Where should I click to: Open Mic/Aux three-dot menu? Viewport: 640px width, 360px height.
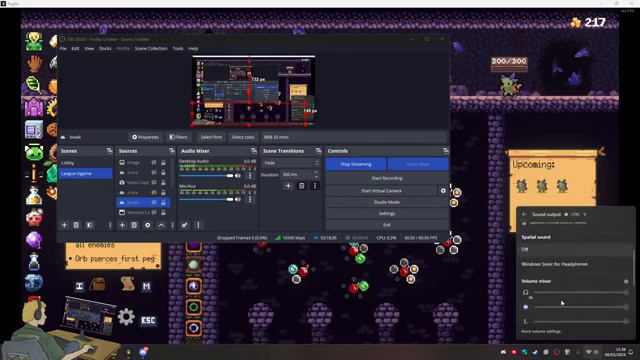250,200
